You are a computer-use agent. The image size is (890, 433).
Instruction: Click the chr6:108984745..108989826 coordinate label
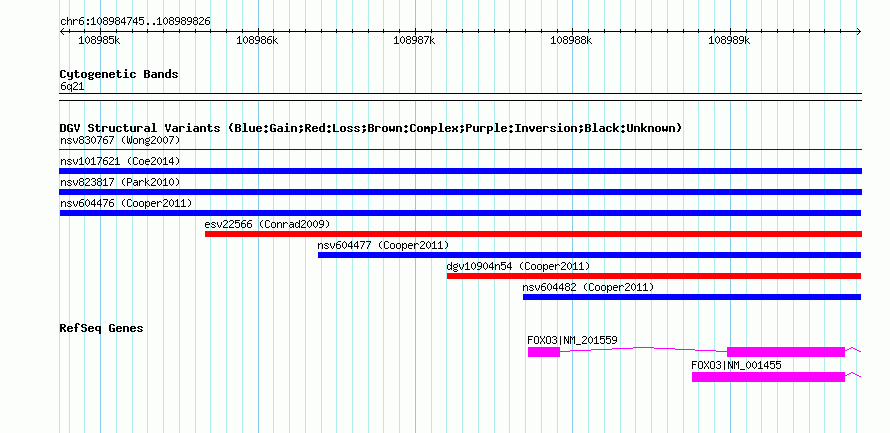click(x=135, y=22)
